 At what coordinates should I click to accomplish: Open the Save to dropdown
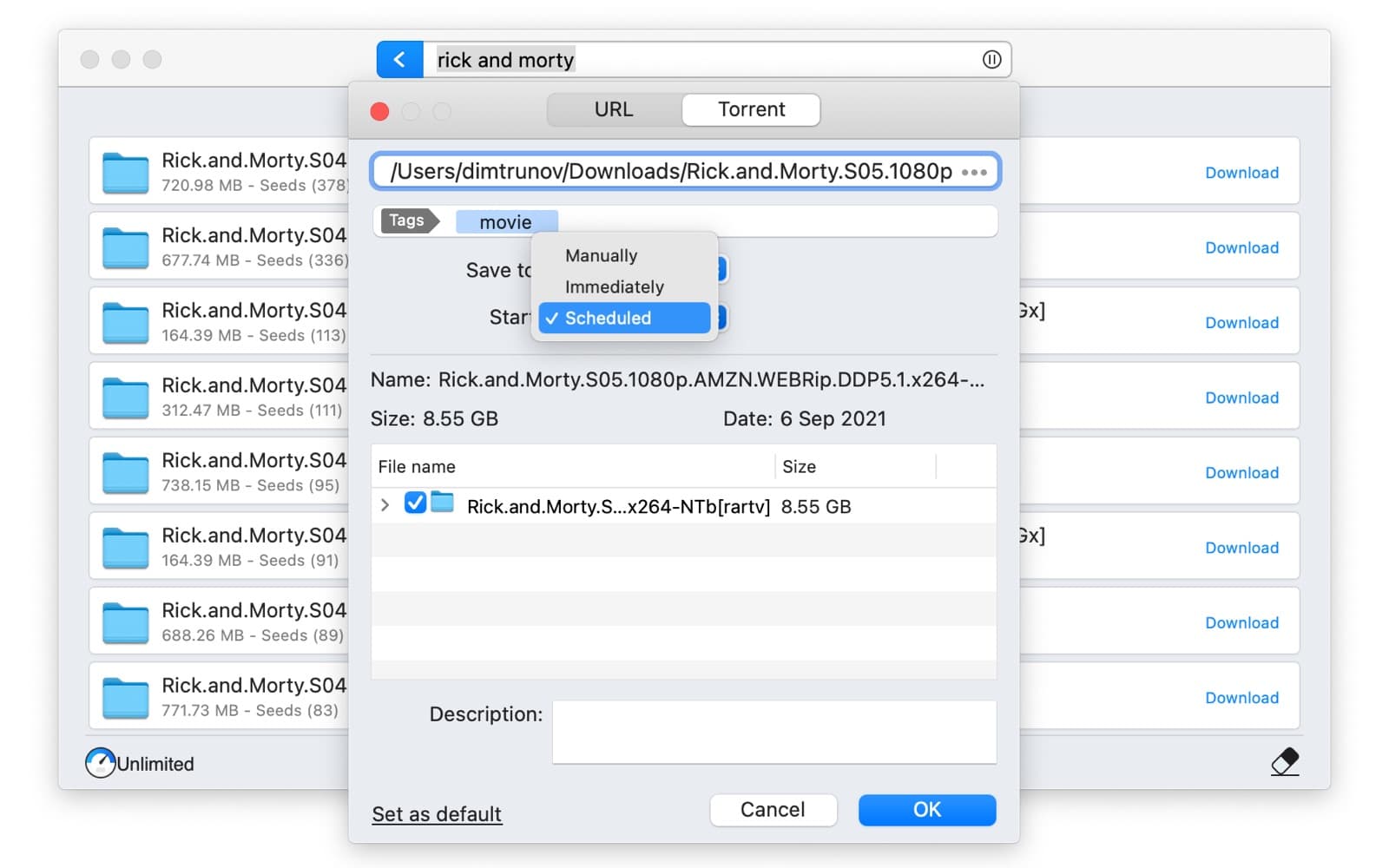[x=721, y=269]
